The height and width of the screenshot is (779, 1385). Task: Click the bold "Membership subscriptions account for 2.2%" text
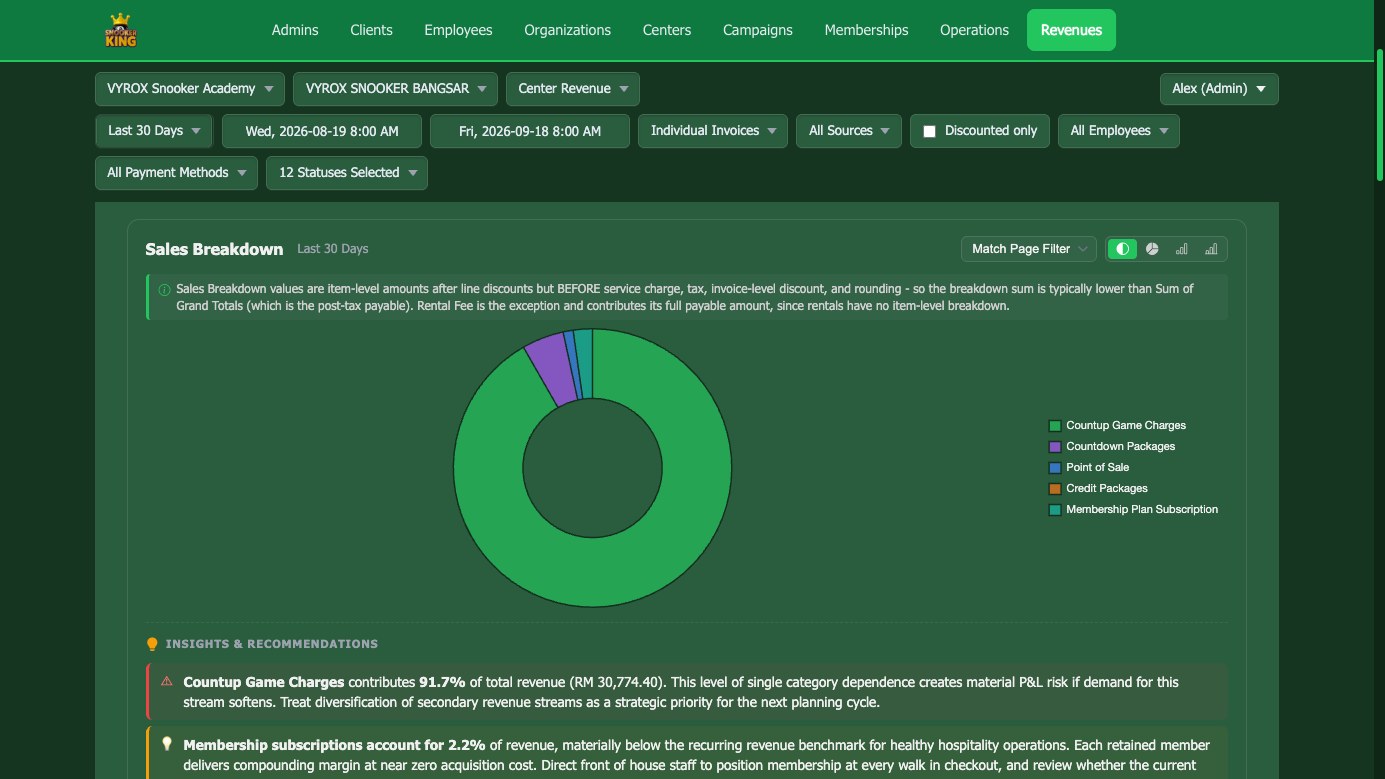click(334, 745)
